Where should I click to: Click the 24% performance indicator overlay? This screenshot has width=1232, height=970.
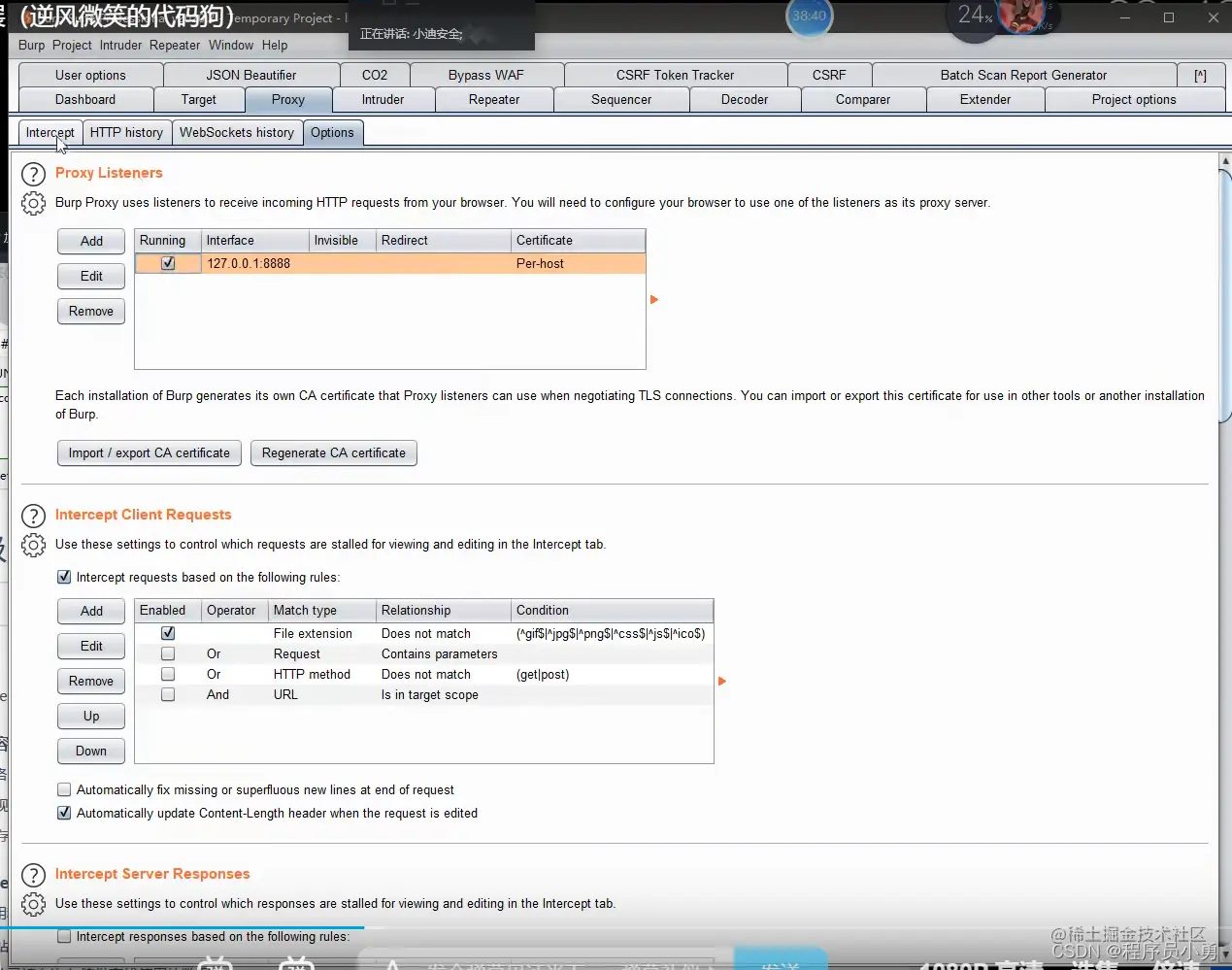(x=975, y=16)
